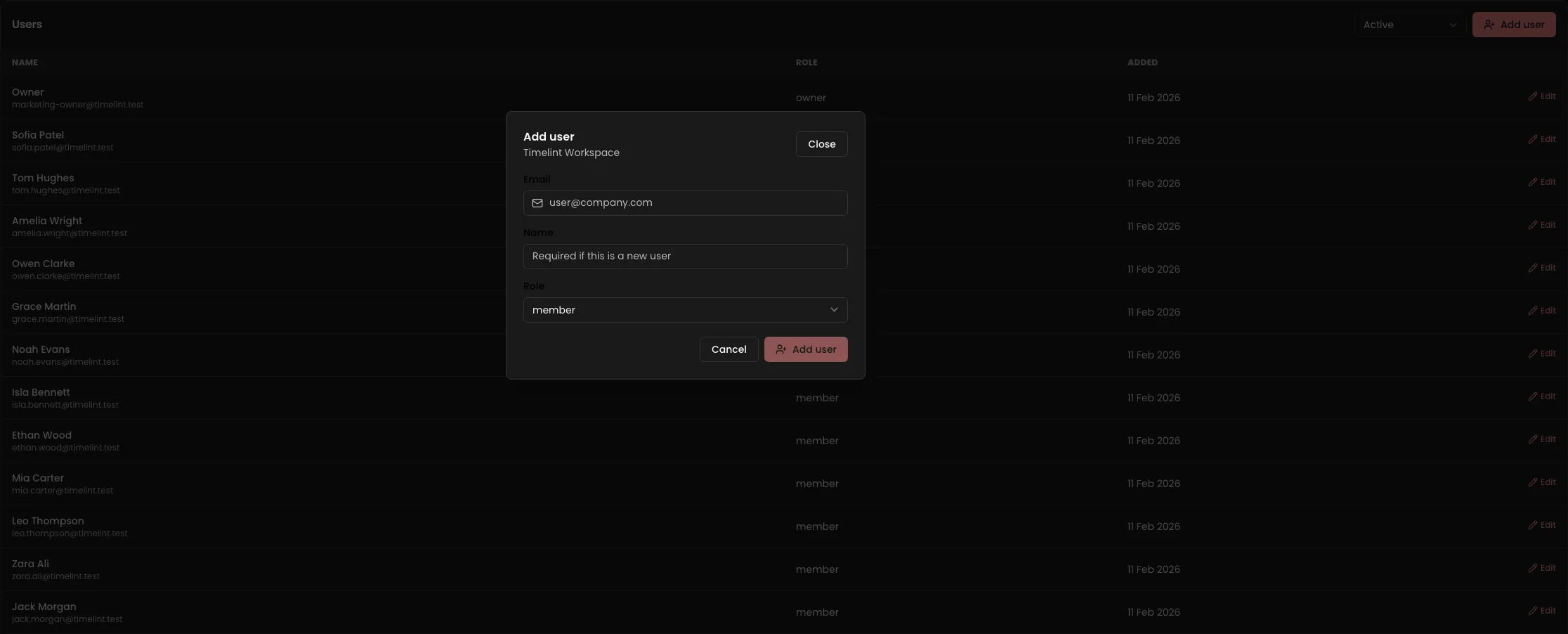Click the pencil icon in Zara Ali's row
This screenshot has width=1568, height=634.
pos(1532,568)
